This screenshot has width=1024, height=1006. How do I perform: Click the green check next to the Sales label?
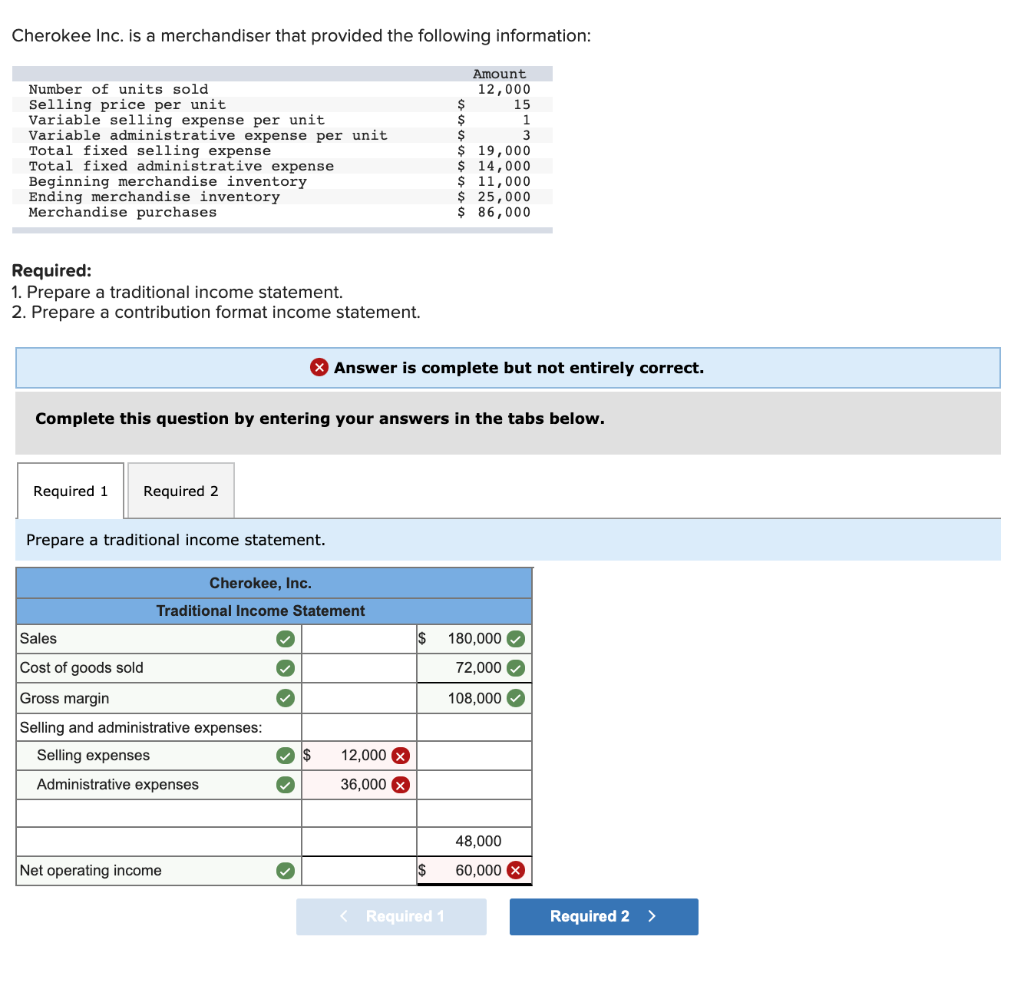285,639
